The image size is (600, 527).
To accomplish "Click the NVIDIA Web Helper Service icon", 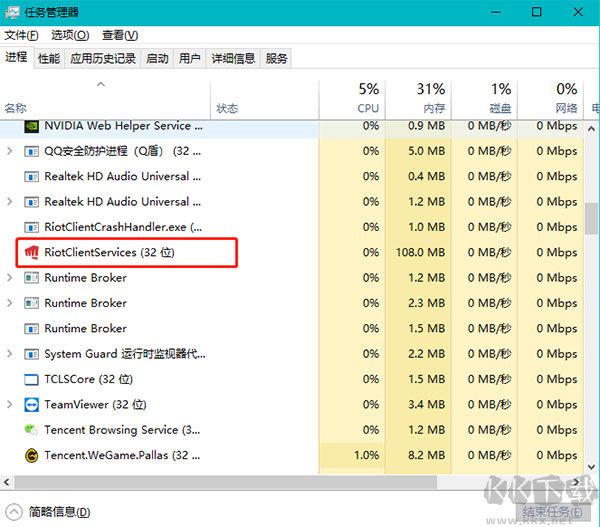I will pos(31,126).
